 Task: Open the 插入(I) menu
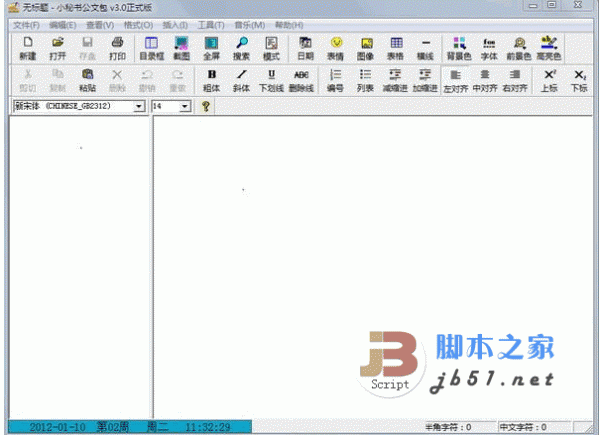click(175, 25)
